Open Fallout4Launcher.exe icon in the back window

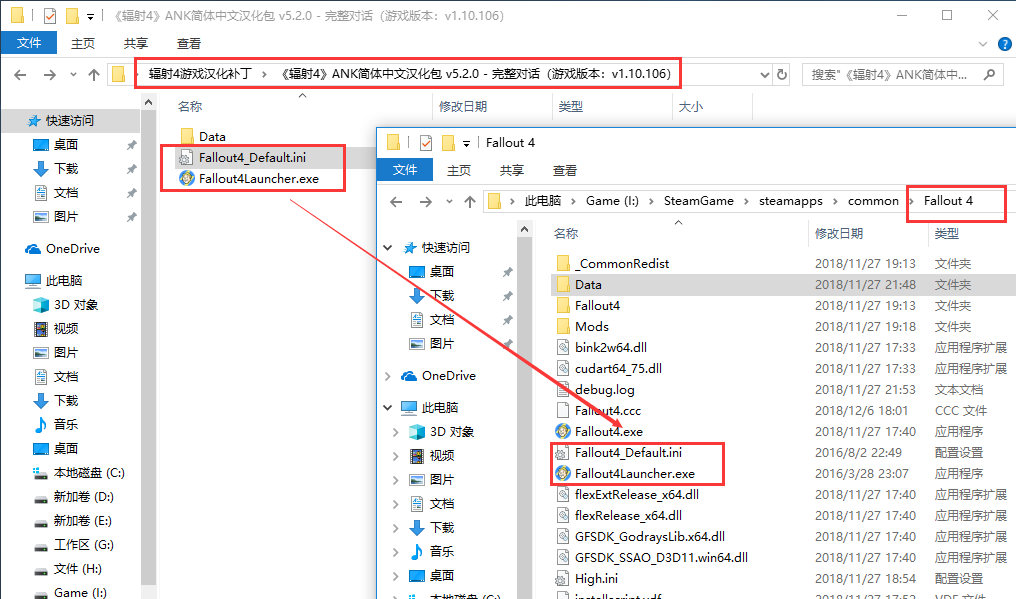(x=187, y=178)
